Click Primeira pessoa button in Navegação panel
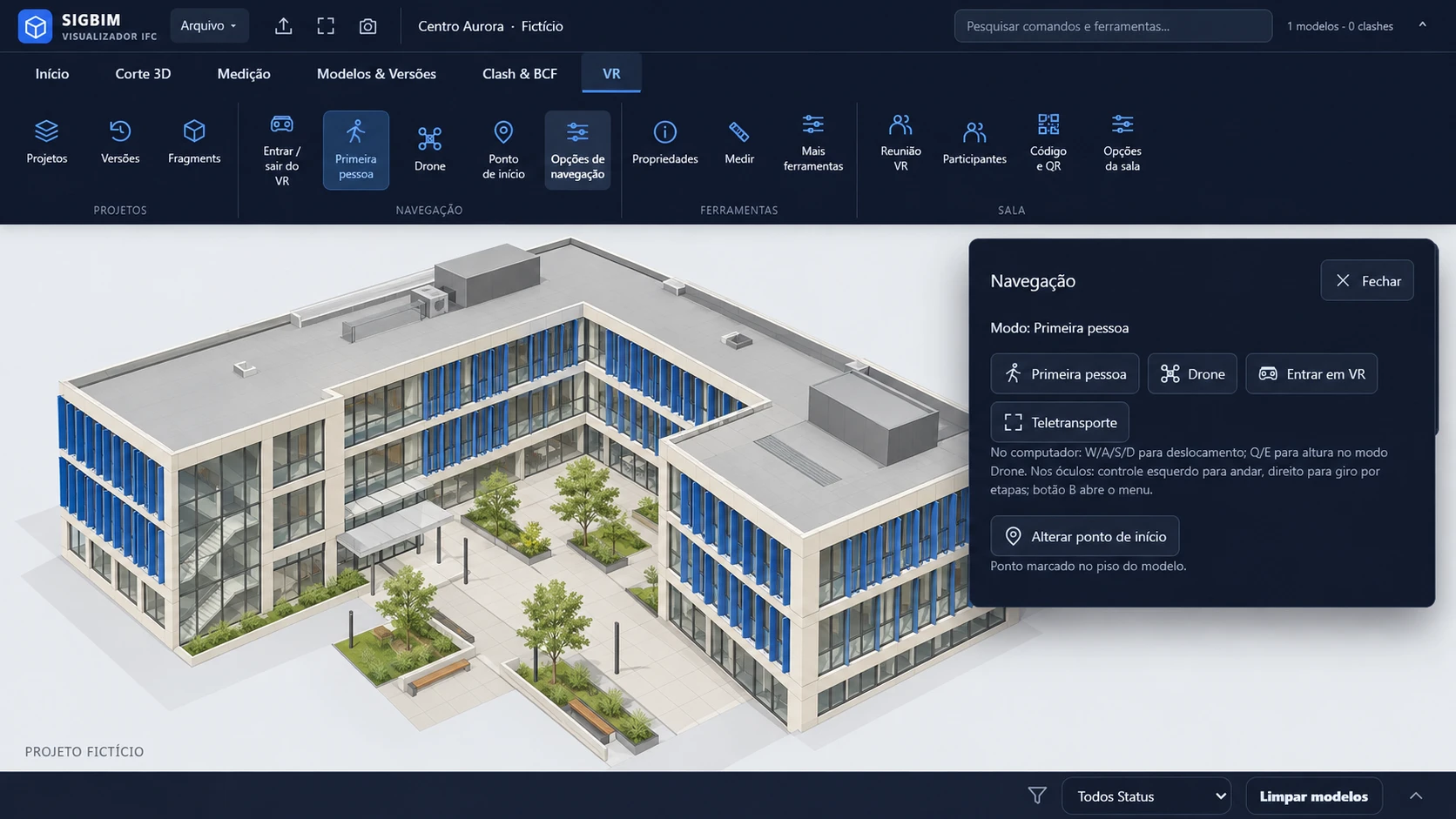Viewport: 1456px width, 819px height. [1065, 374]
